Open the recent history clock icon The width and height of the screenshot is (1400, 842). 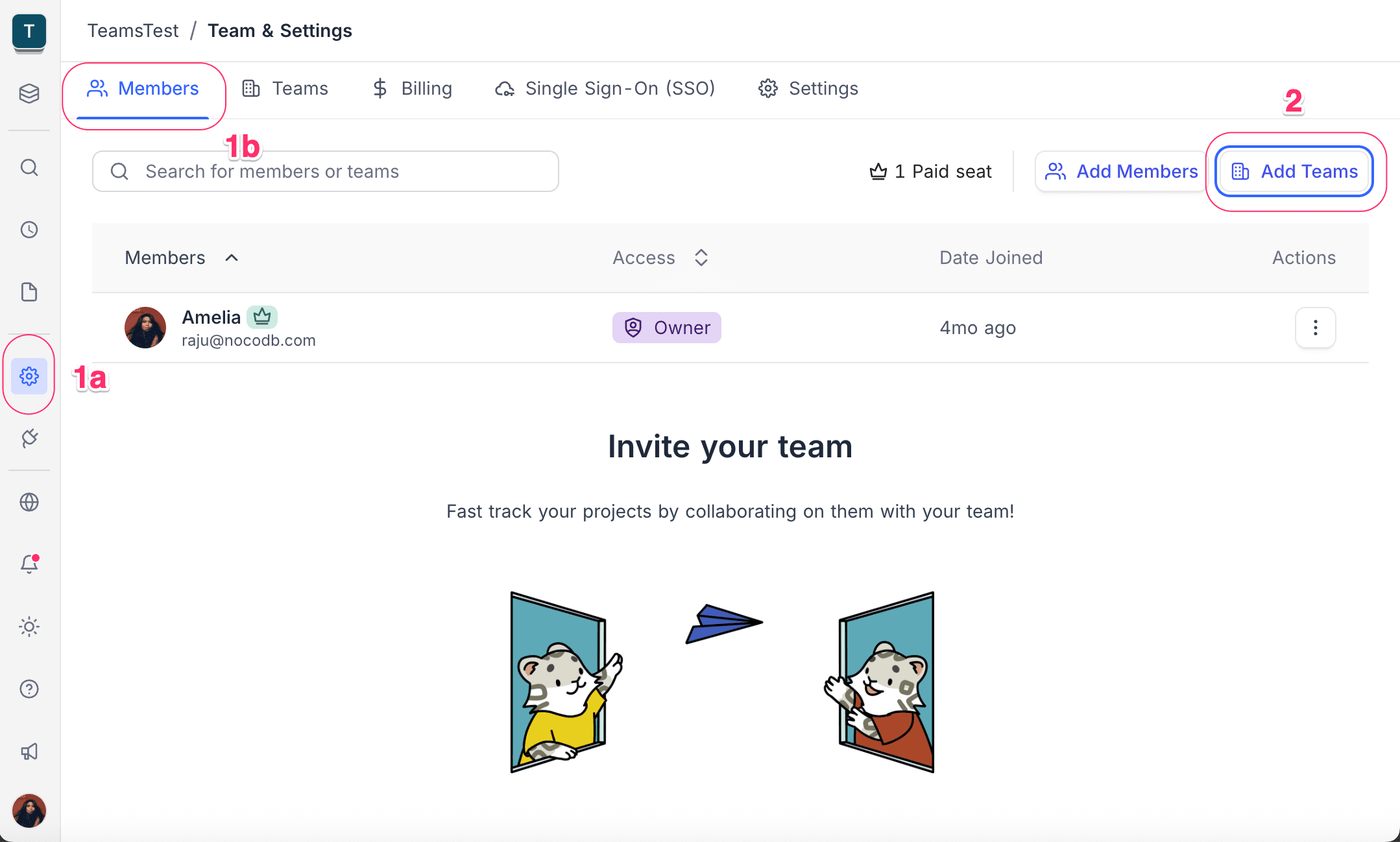coord(29,230)
